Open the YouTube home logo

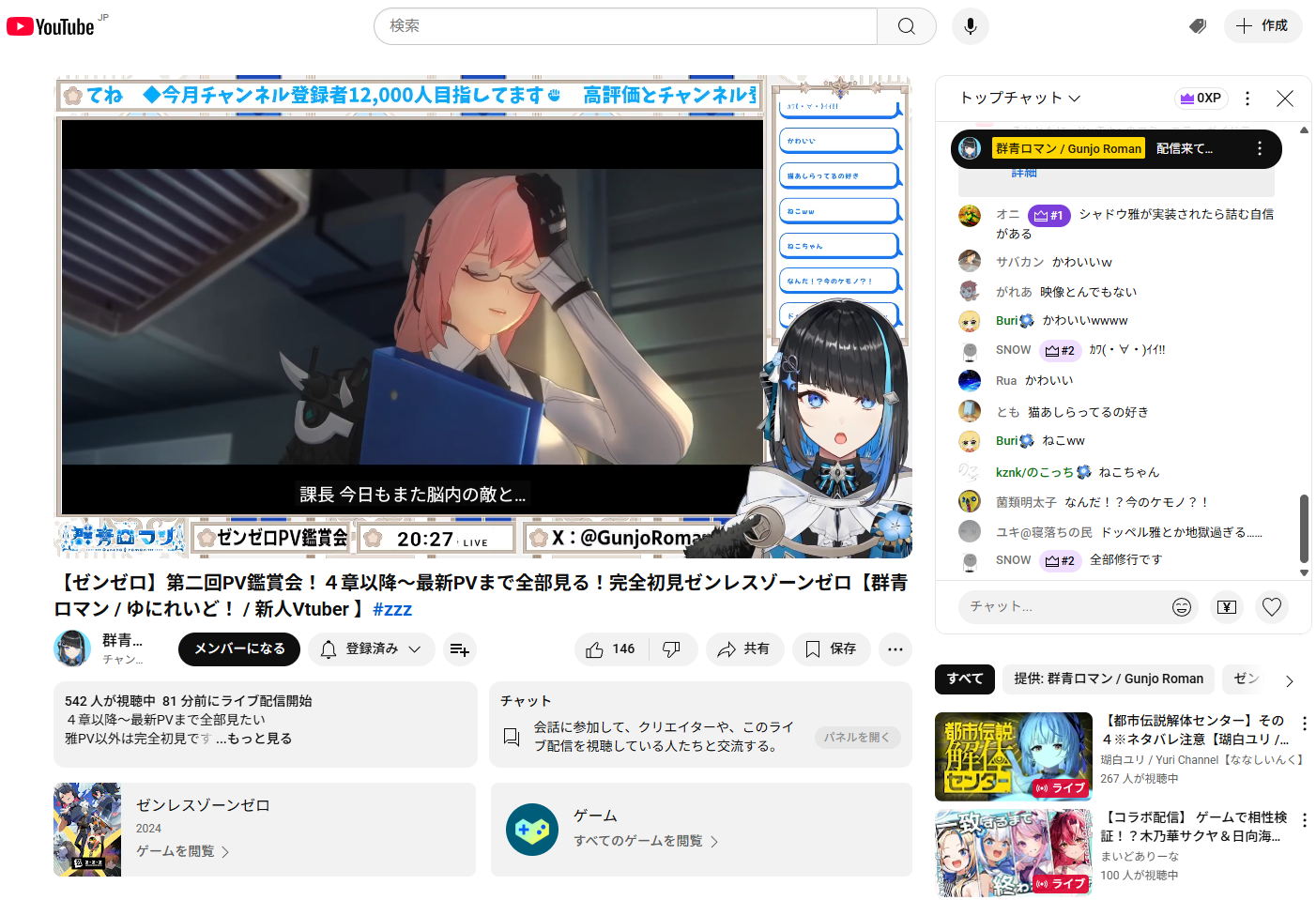pos(51,26)
